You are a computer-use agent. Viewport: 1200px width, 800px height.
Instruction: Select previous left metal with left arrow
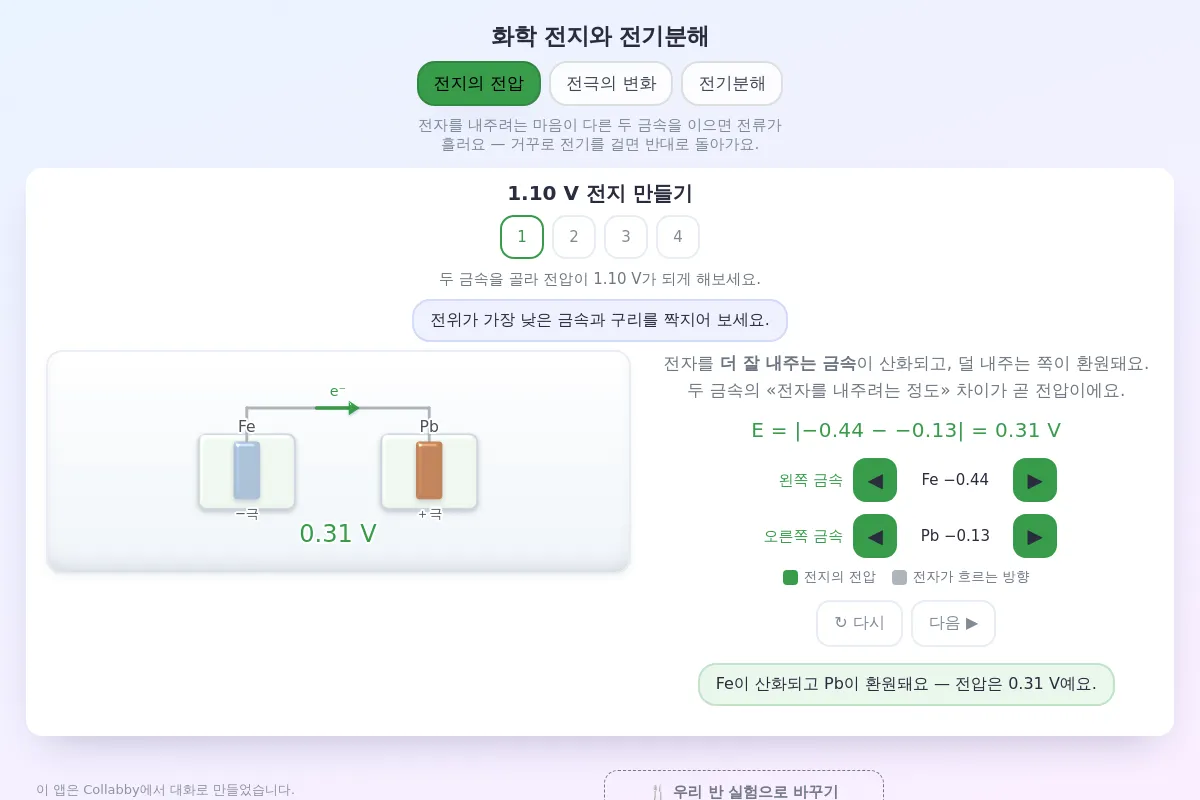pyautogui.click(x=875, y=480)
